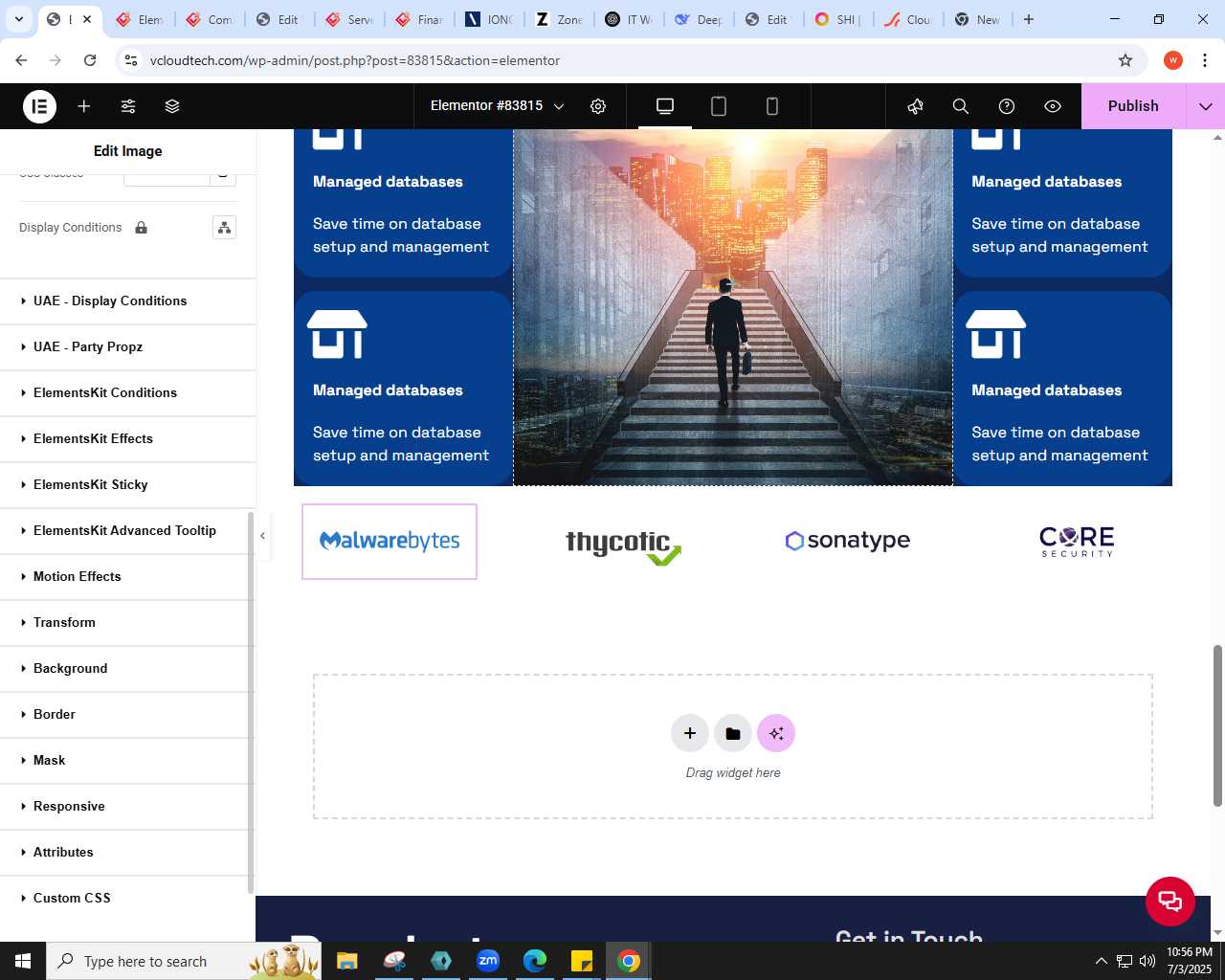Image resolution: width=1225 pixels, height=980 pixels.
Task: Open the What's New megaphone icon
Action: (915, 106)
